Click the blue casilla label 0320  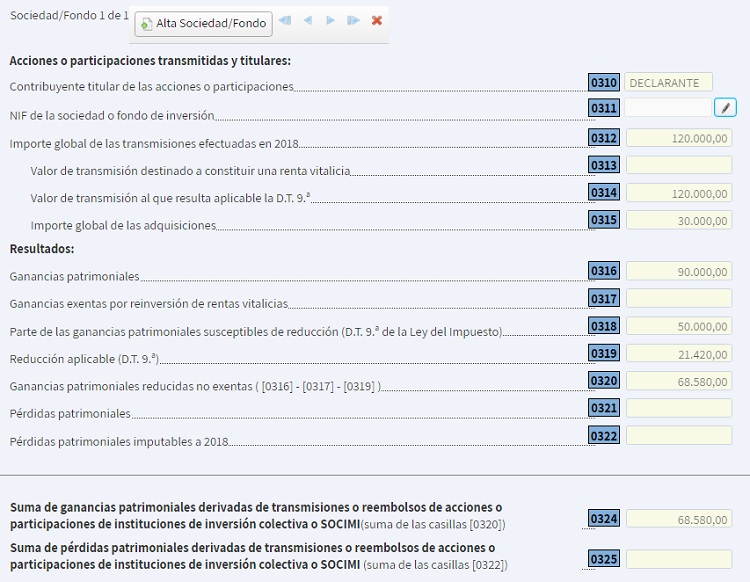click(604, 381)
